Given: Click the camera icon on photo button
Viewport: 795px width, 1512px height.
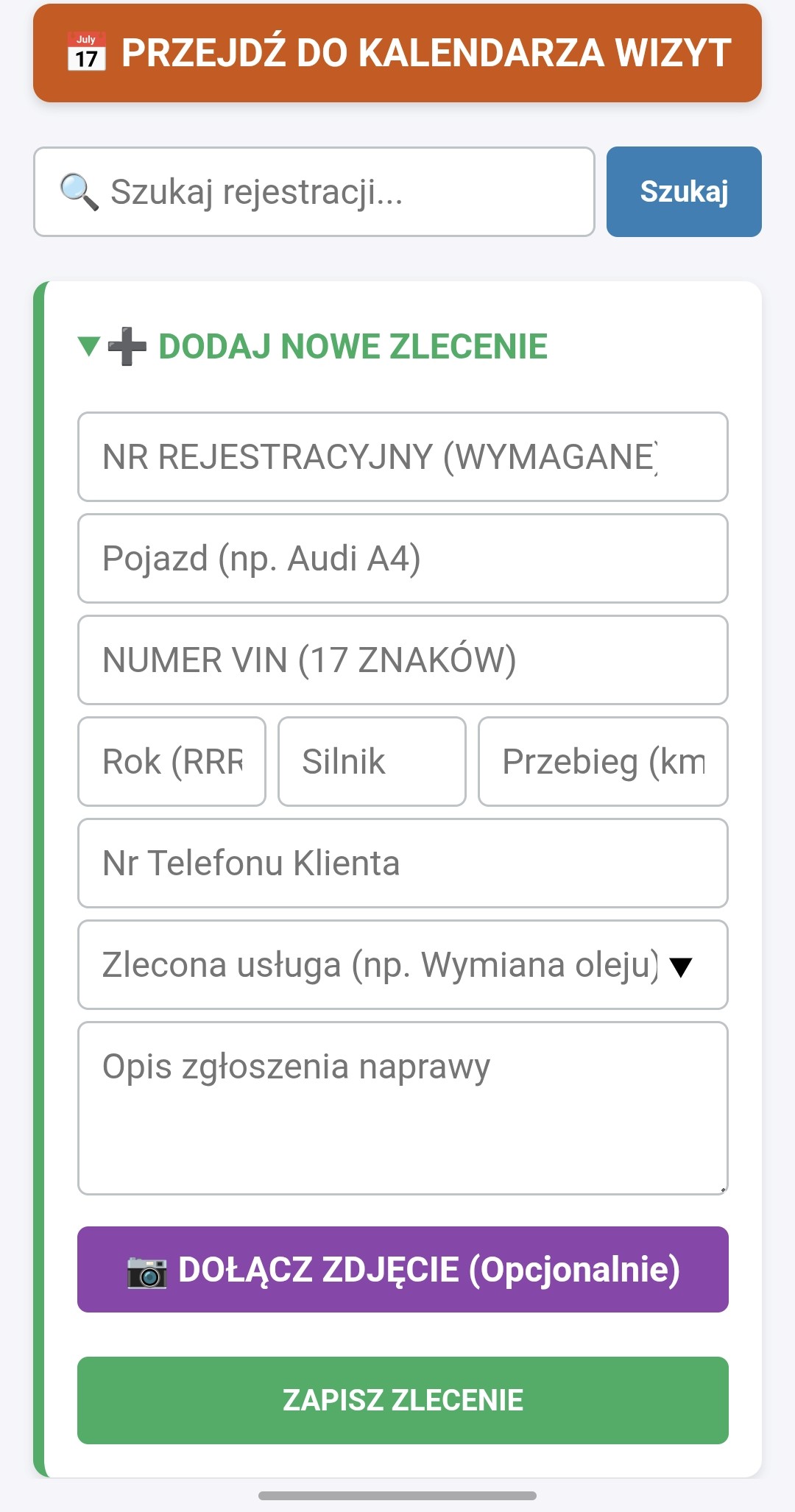Looking at the screenshot, I should [x=147, y=1271].
